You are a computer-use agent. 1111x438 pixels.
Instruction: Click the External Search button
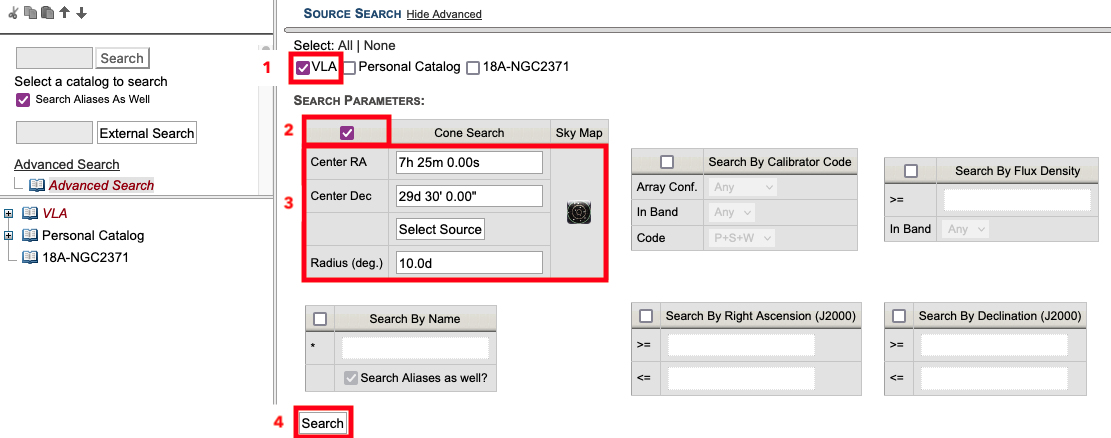click(x=146, y=133)
